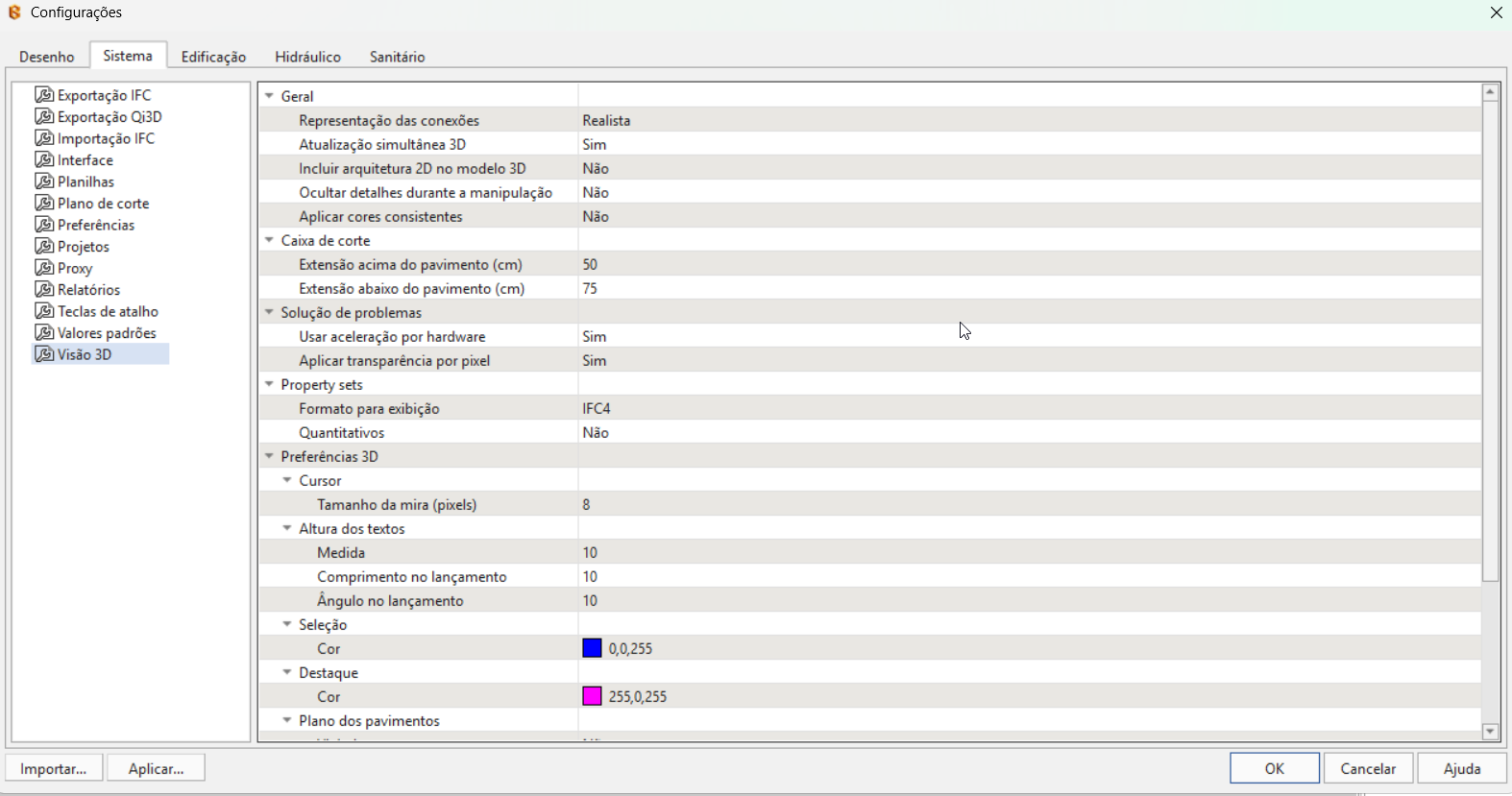Open the Edificação tab
Screen dimensions: 1512x796
(213, 57)
